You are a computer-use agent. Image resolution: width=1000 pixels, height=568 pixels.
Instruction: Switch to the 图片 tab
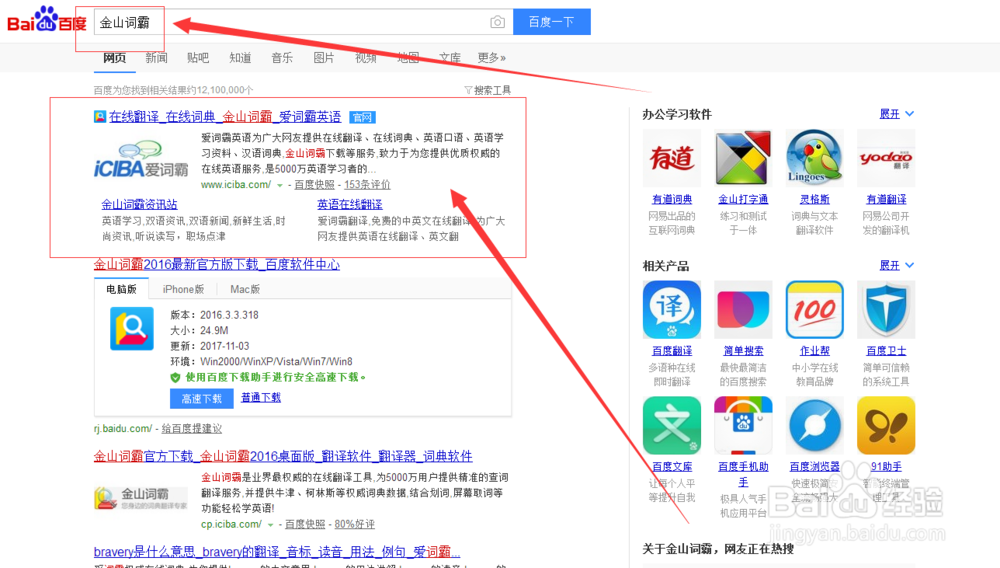(x=324, y=58)
